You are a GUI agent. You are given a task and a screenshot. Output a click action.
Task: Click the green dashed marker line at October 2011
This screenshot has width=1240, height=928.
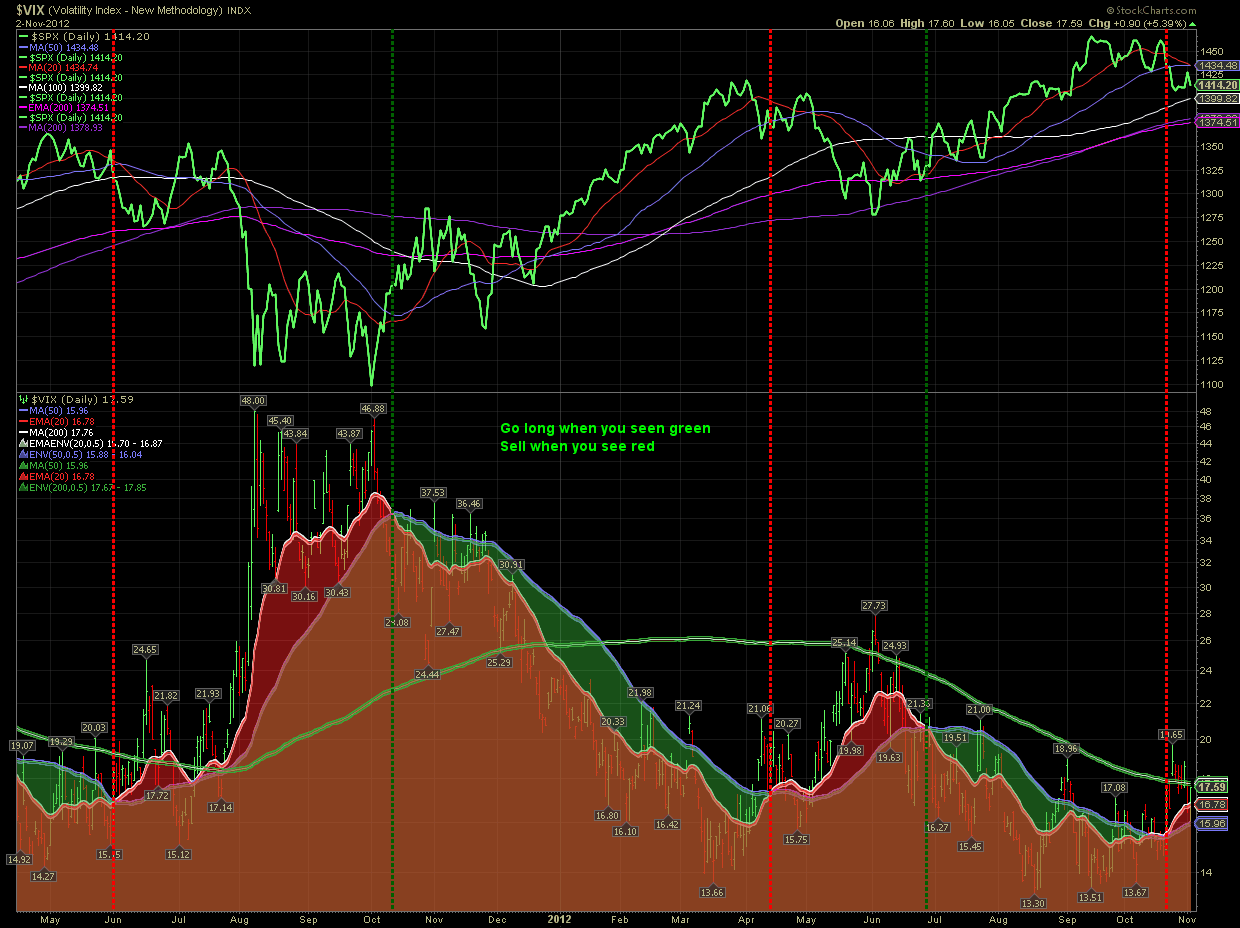point(392,470)
